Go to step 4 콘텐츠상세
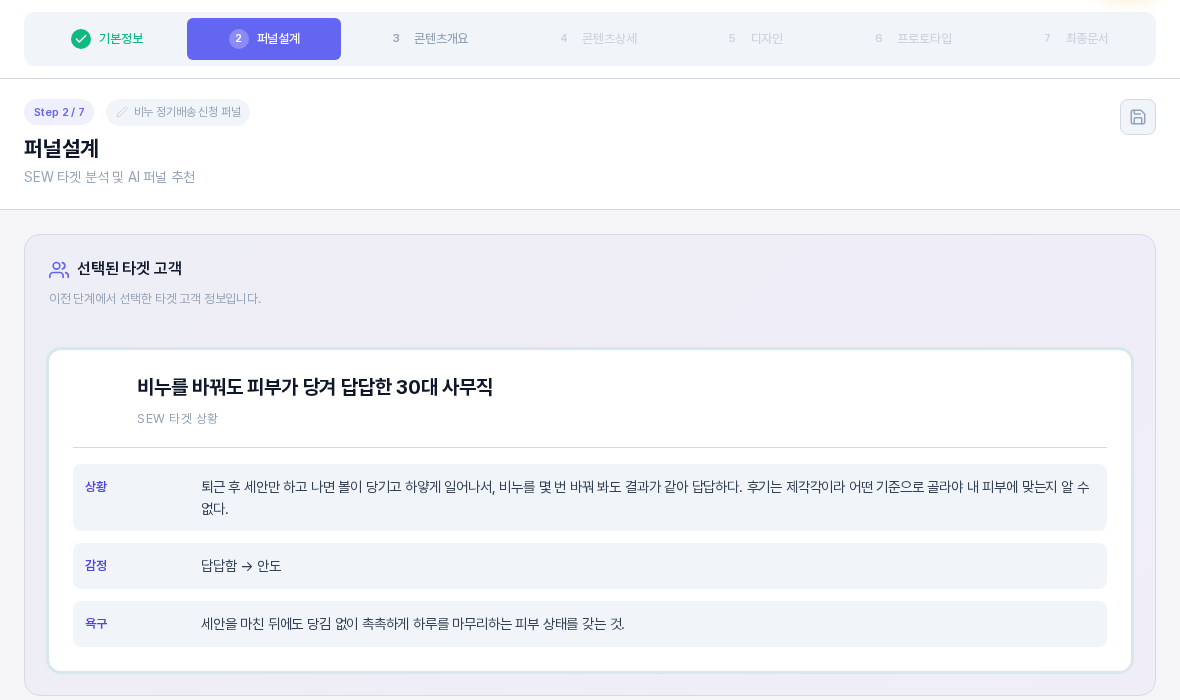The image size is (1180, 700). point(598,38)
